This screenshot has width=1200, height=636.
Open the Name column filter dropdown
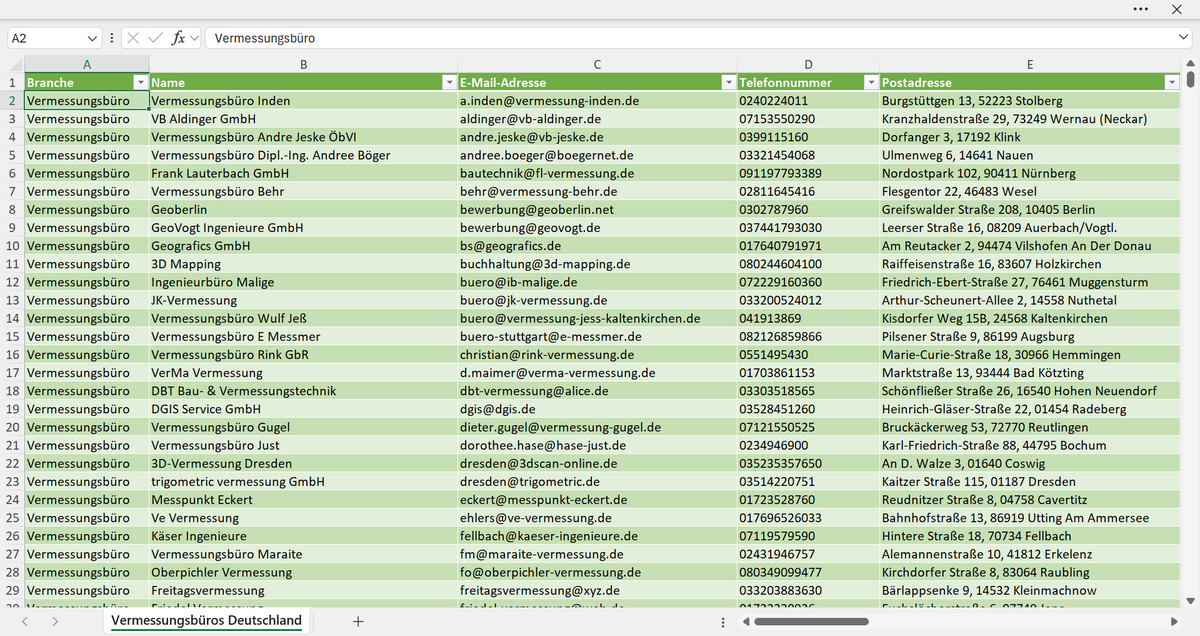(449, 82)
